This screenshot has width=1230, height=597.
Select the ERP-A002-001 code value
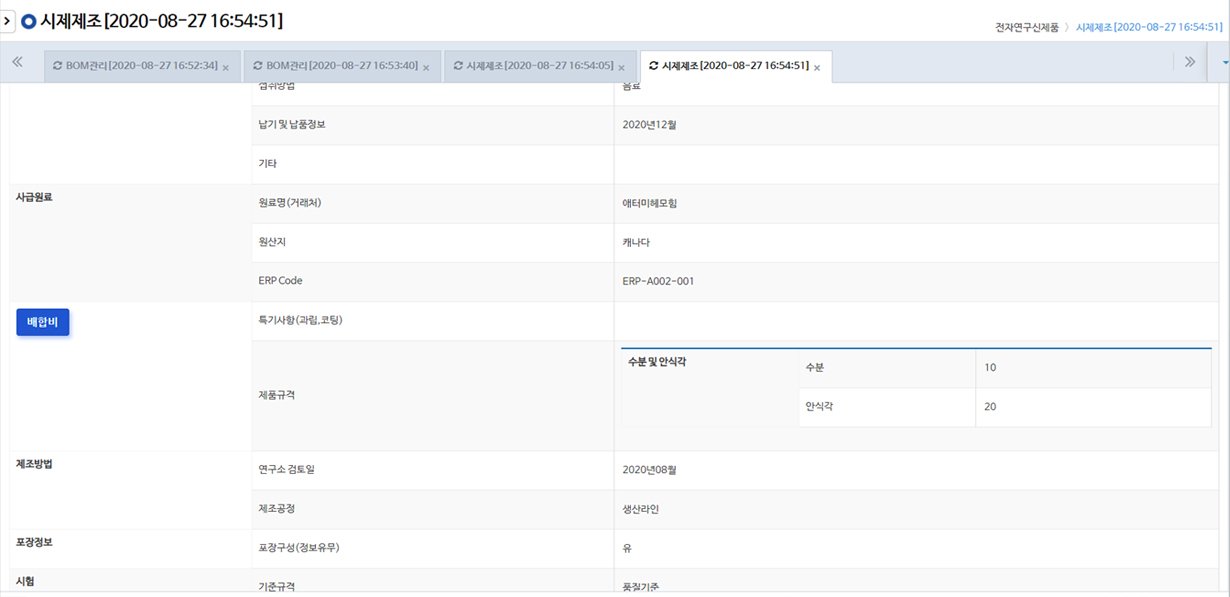coord(658,281)
